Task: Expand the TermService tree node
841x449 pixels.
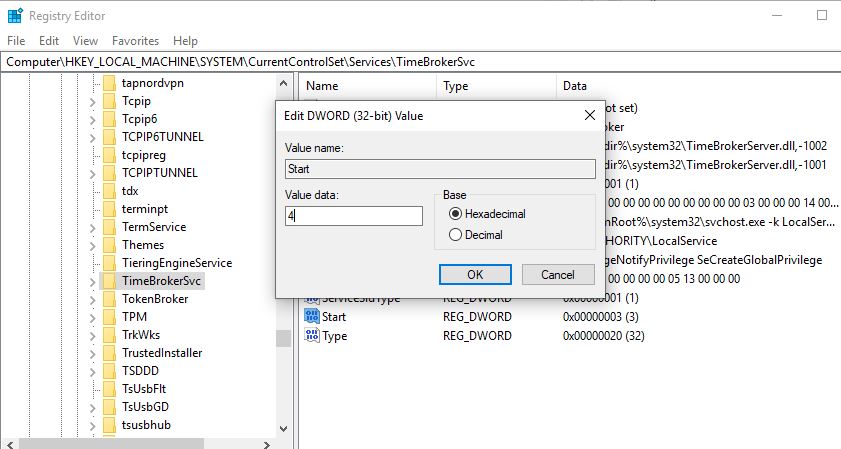Action: click(x=93, y=227)
